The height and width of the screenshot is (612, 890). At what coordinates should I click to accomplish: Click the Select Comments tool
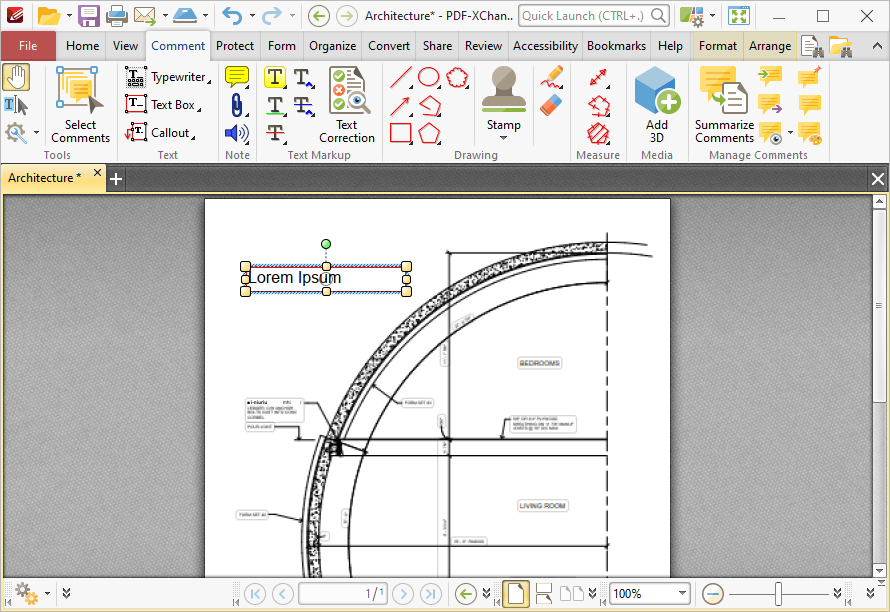point(80,104)
